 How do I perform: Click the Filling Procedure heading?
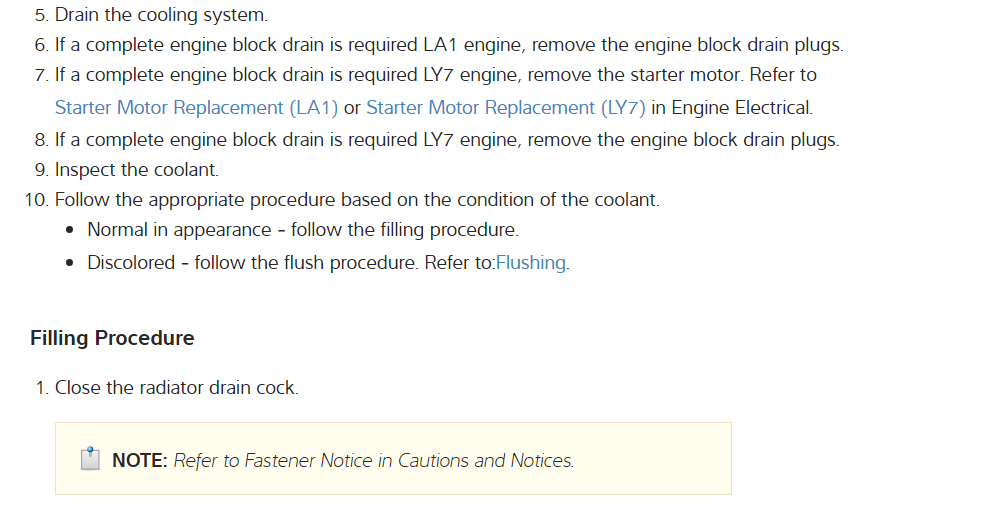[112, 338]
